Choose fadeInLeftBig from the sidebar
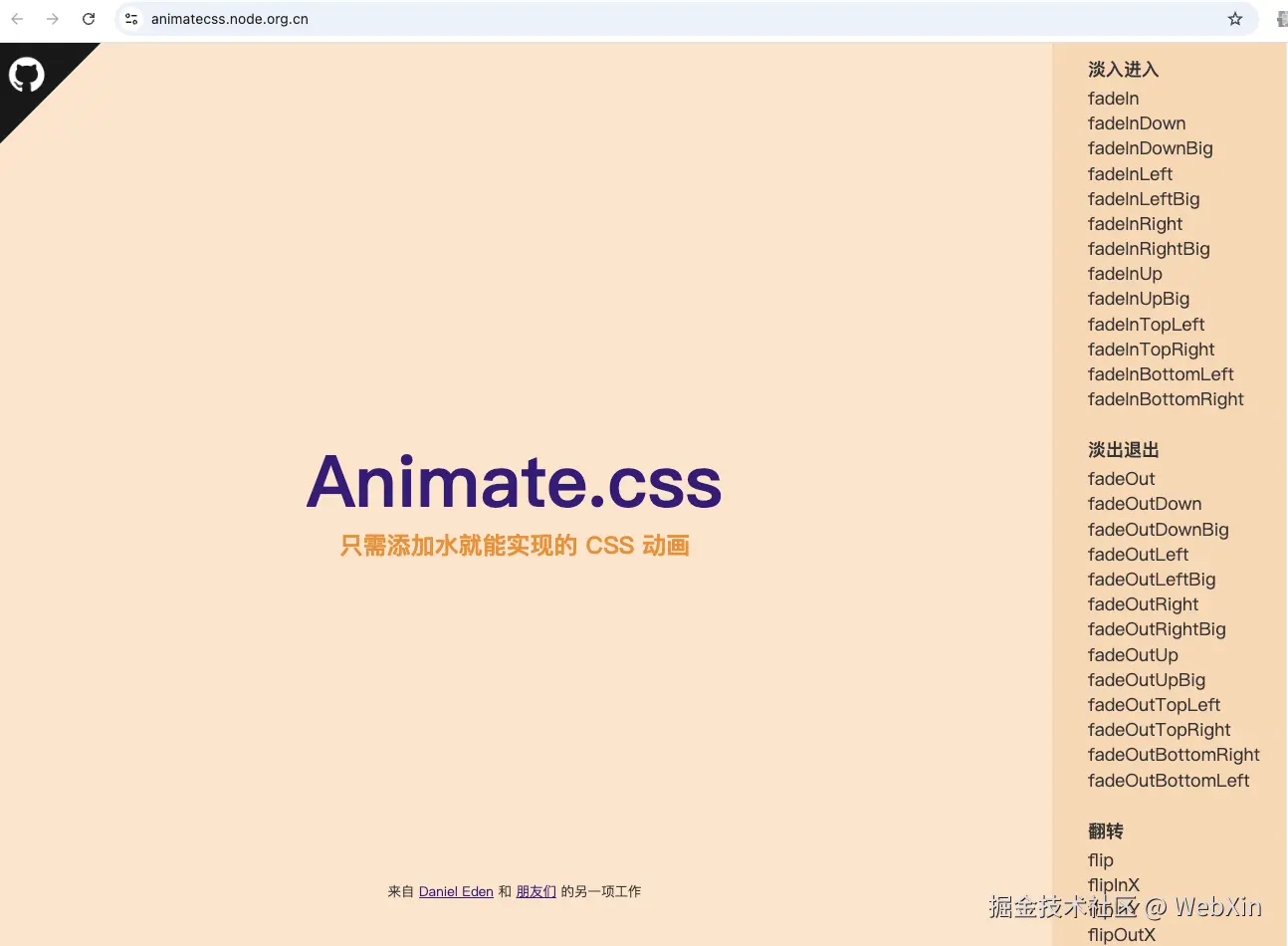The image size is (1288, 946). (1144, 199)
